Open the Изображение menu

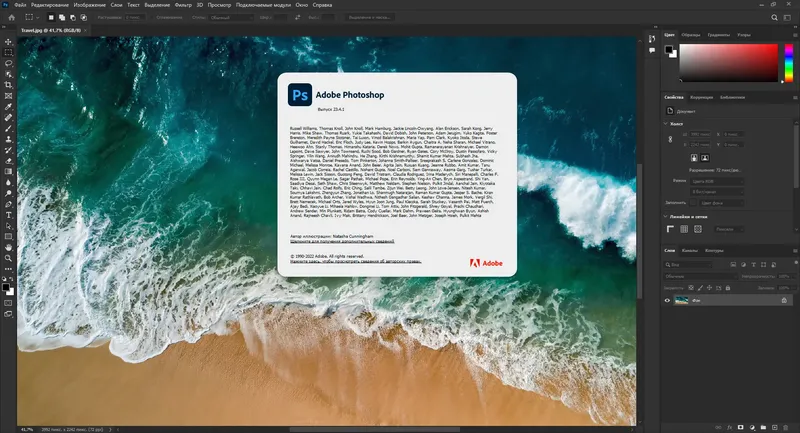point(89,5)
